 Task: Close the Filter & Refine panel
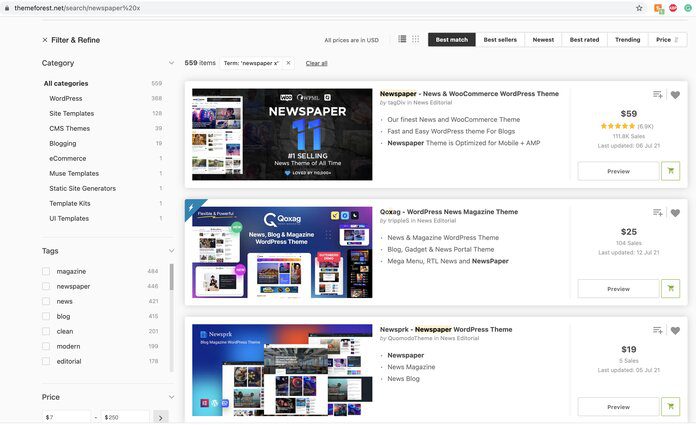(x=45, y=40)
